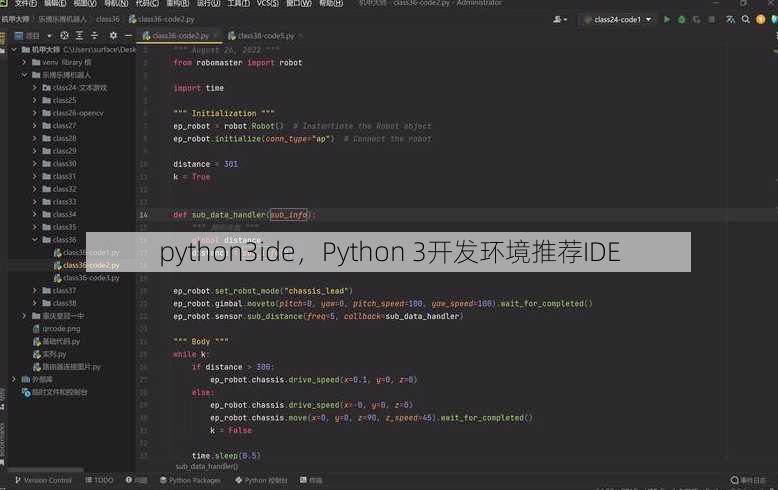The image size is (778, 490).
Task: Expand the class27 folder
Action: 34,125
